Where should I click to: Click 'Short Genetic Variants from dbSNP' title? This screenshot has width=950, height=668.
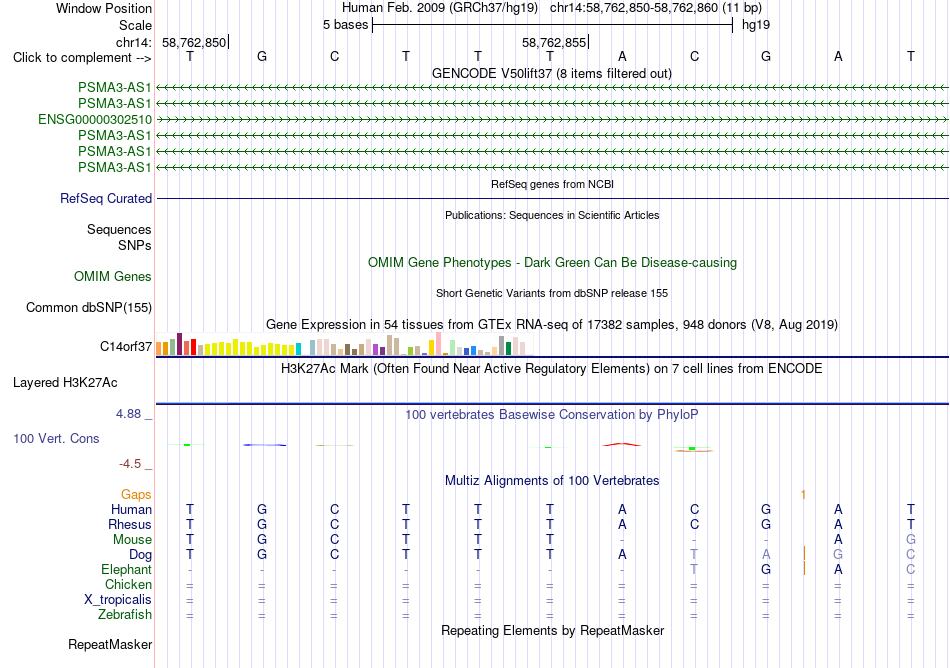552,293
